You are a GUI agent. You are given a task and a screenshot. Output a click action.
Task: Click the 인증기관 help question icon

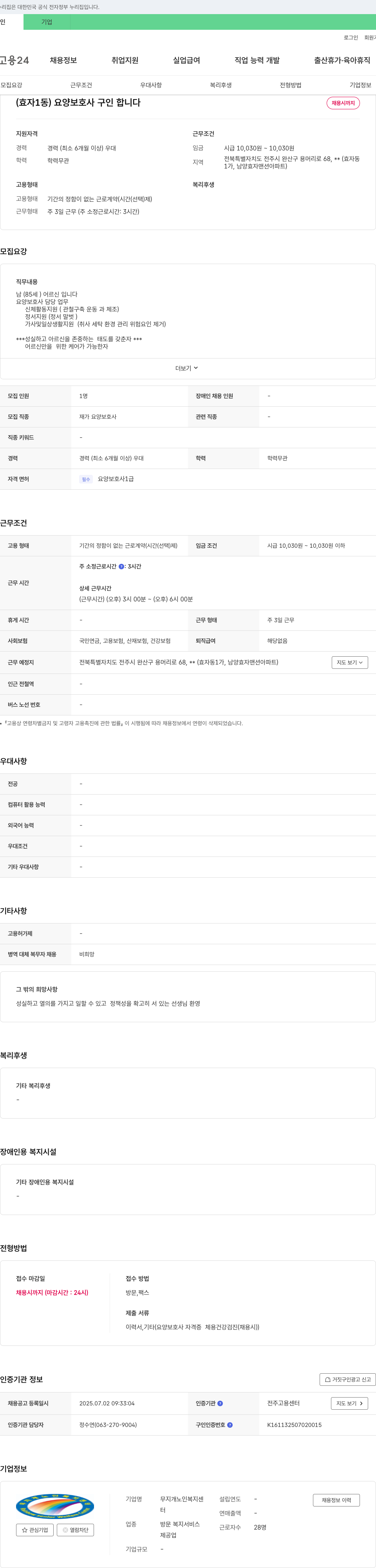point(220,1404)
